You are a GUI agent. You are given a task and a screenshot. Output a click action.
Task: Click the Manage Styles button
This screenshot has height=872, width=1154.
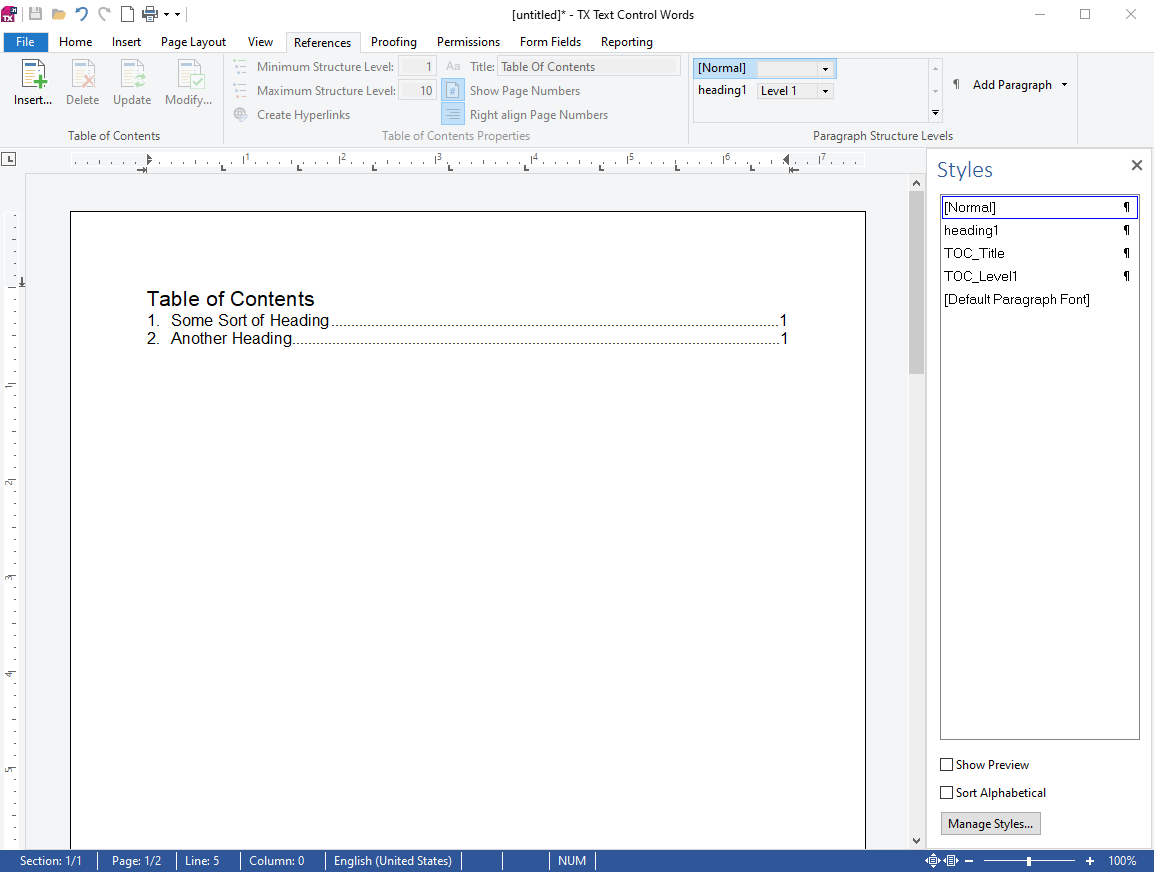click(x=991, y=823)
